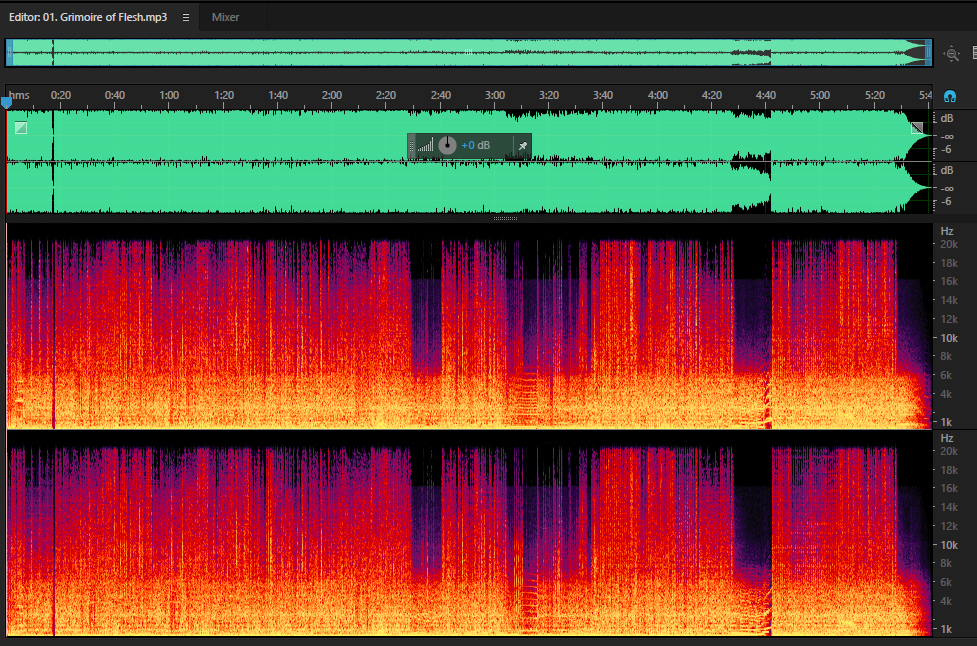The height and width of the screenshot is (646, 977).
Task: Click the fade in handle on the waveform
Action: (x=21, y=128)
